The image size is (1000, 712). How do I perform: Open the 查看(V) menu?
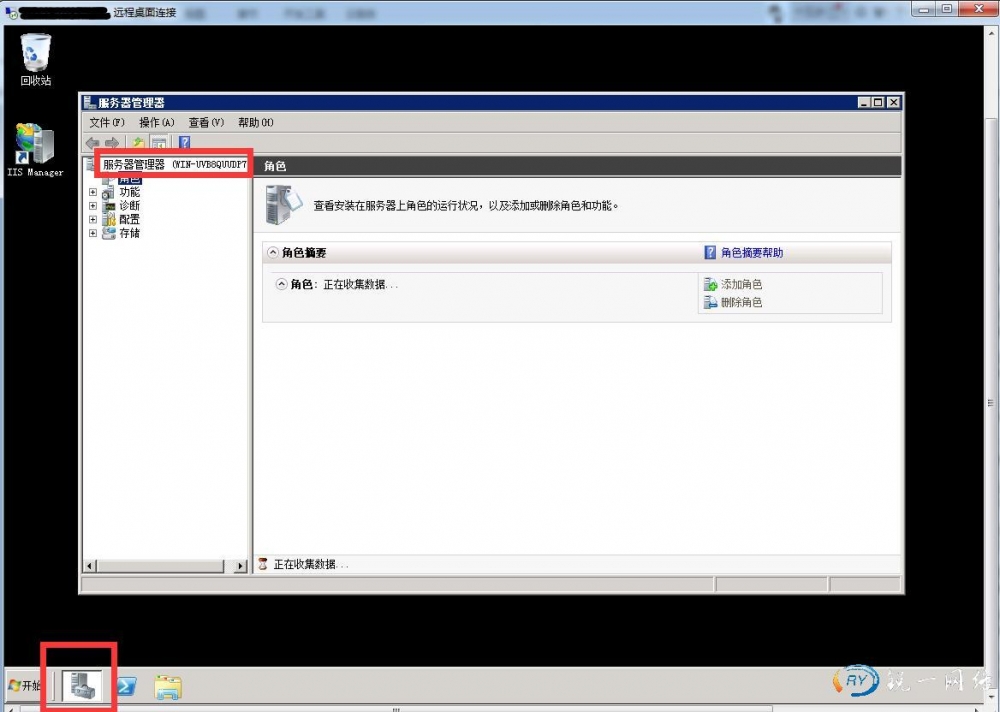(x=206, y=122)
